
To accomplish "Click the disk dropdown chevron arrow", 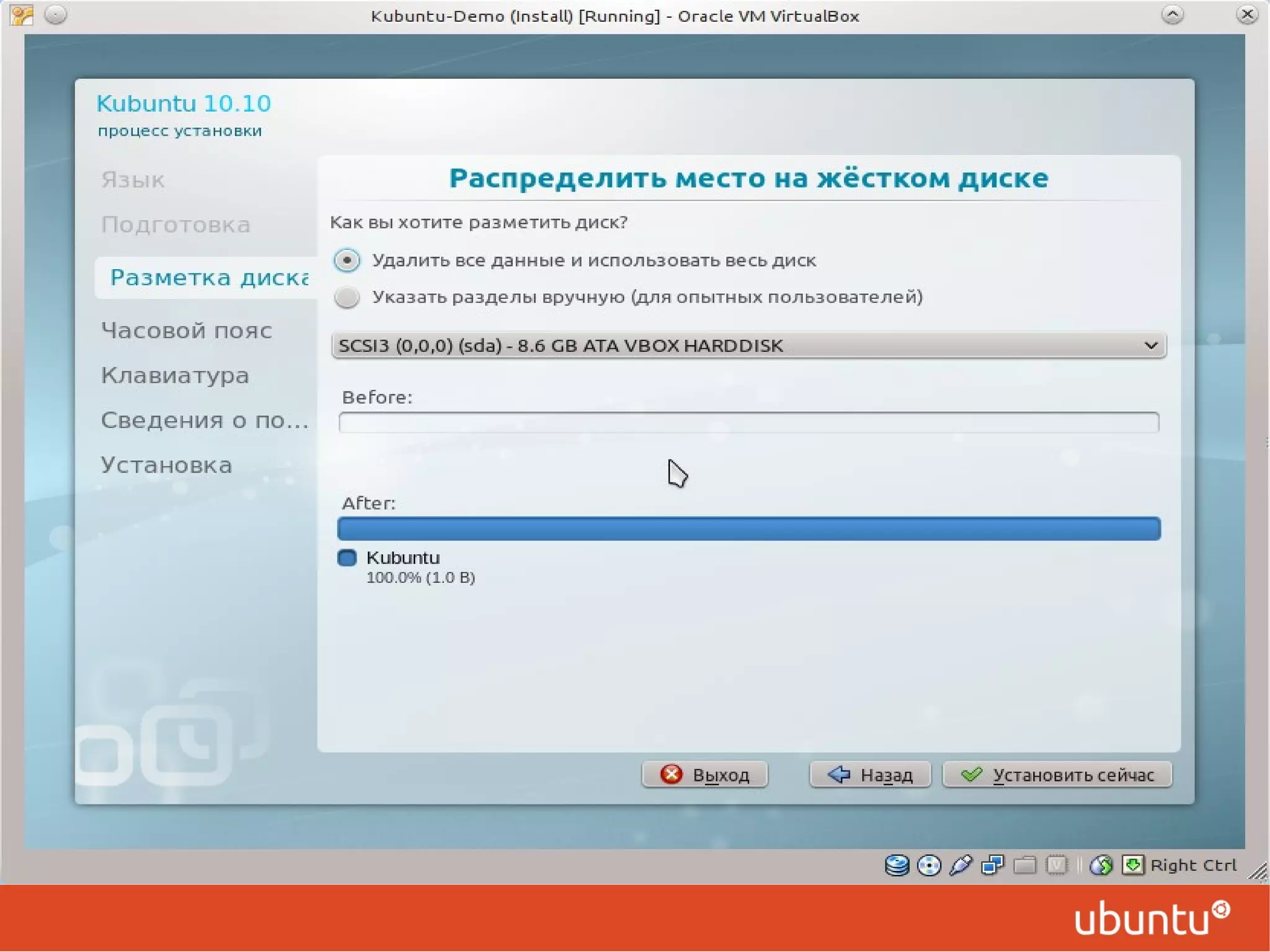I will [1150, 345].
